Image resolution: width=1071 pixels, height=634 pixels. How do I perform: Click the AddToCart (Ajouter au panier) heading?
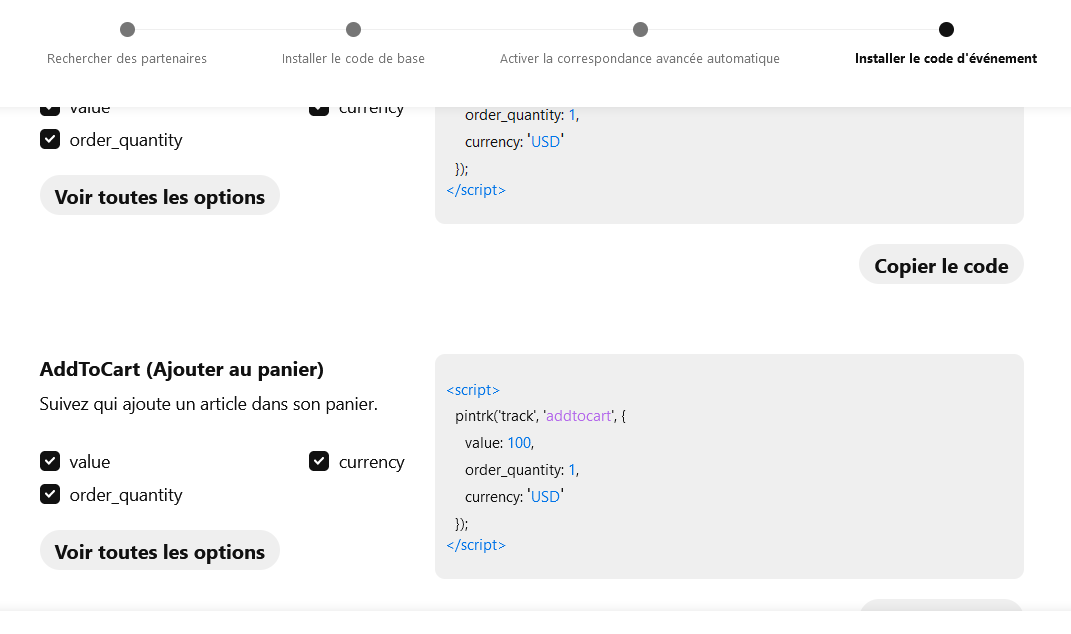pyautogui.click(x=182, y=369)
